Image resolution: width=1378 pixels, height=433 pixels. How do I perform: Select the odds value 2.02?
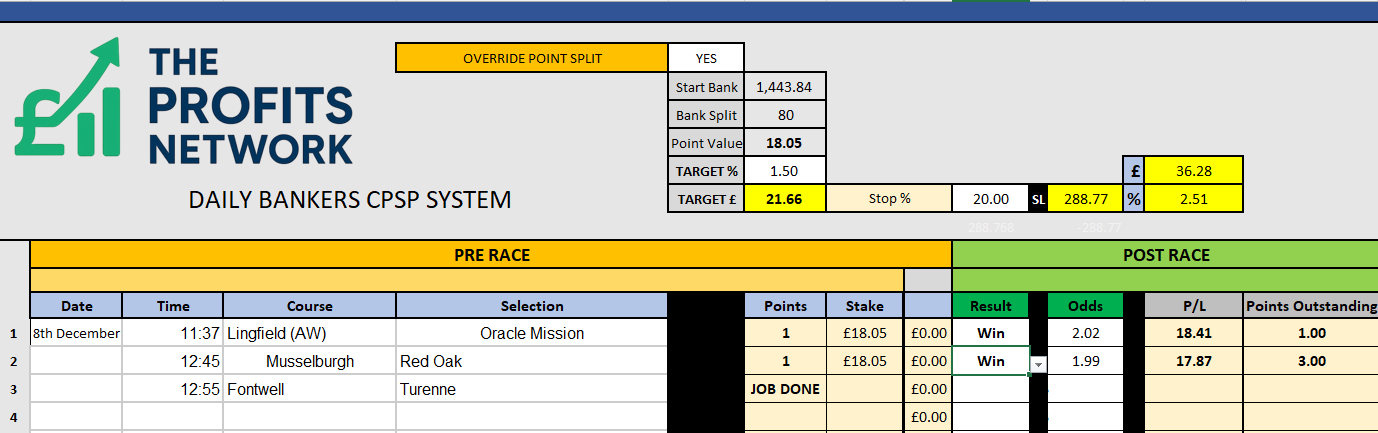[x=1085, y=333]
